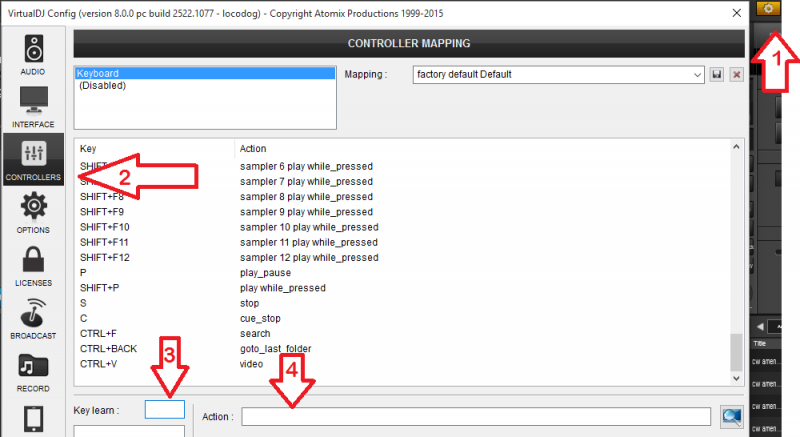The image size is (800, 437).
Task: Close the VirtualDJ Config window
Action: [737, 13]
